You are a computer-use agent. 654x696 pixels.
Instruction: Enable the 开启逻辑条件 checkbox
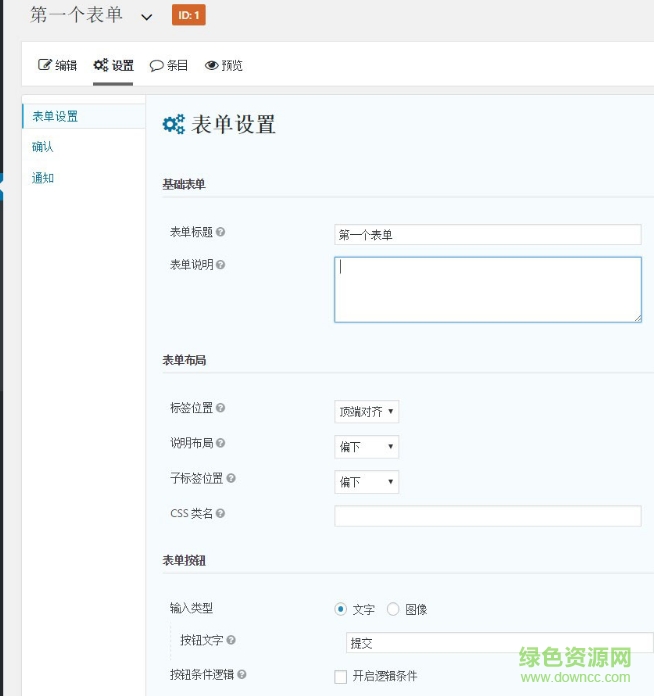pos(341,676)
